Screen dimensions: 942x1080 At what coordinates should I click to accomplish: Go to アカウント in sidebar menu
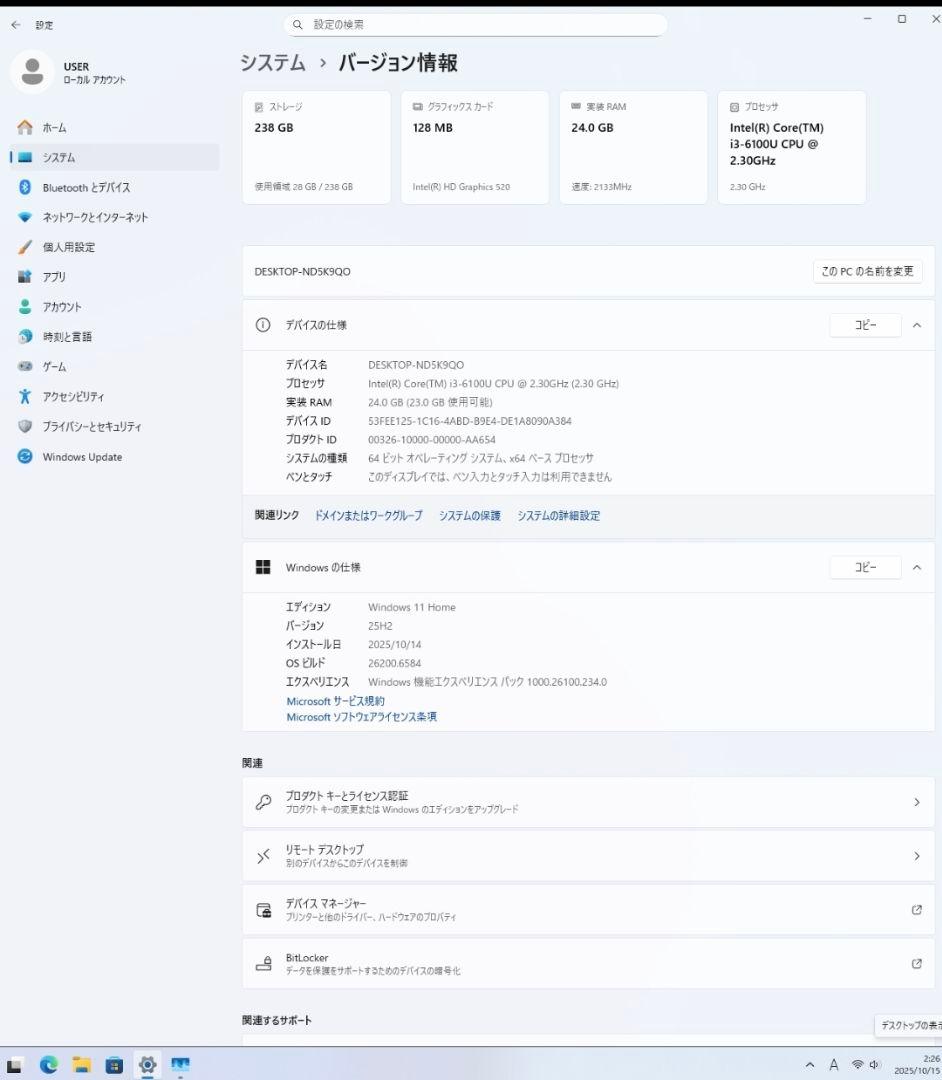point(62,307)
